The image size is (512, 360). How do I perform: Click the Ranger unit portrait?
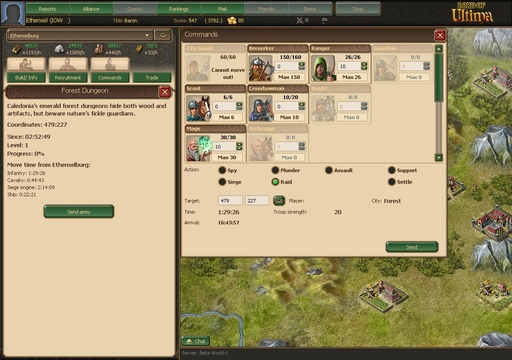pos(323,69)
